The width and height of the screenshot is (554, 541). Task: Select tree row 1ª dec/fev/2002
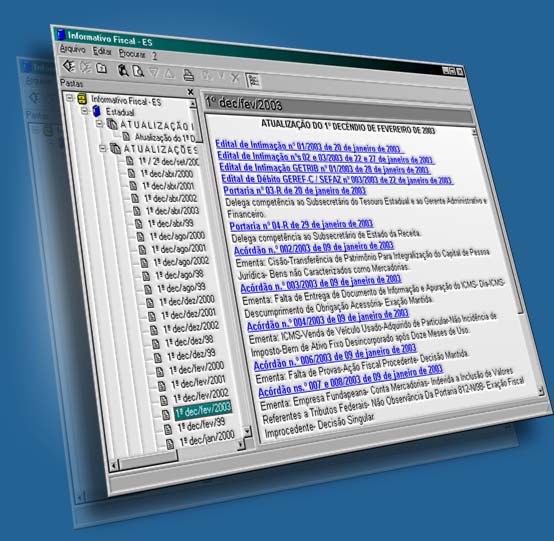(x=201, y=397)
